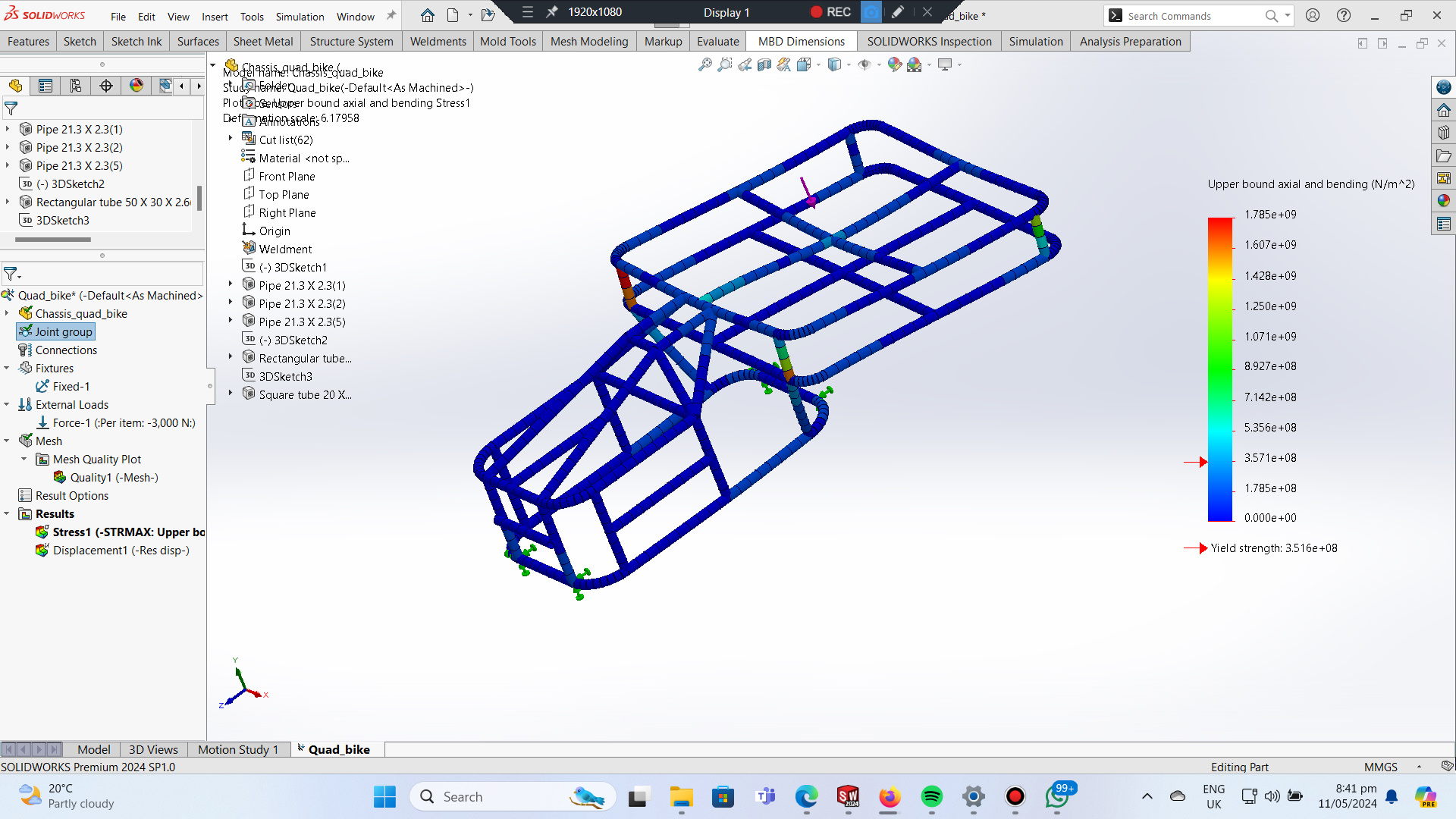Open the DimXpertManager crosshair tab
Screen dimensions: 1456x819
(106, 86)
